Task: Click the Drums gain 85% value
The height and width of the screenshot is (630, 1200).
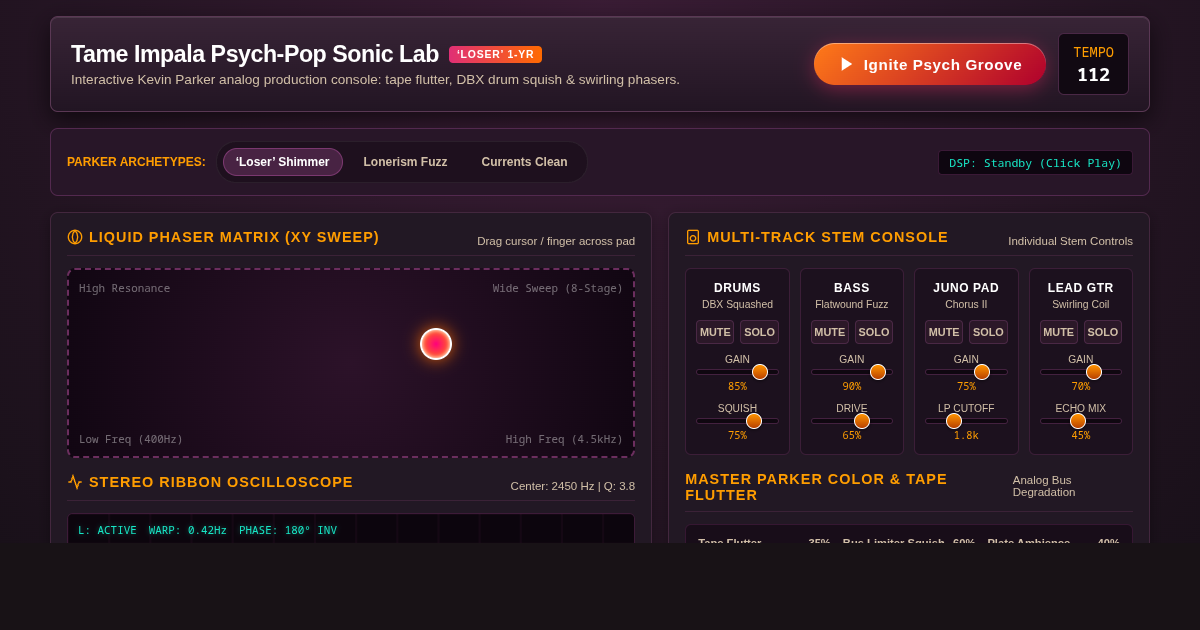Action: 737,387
